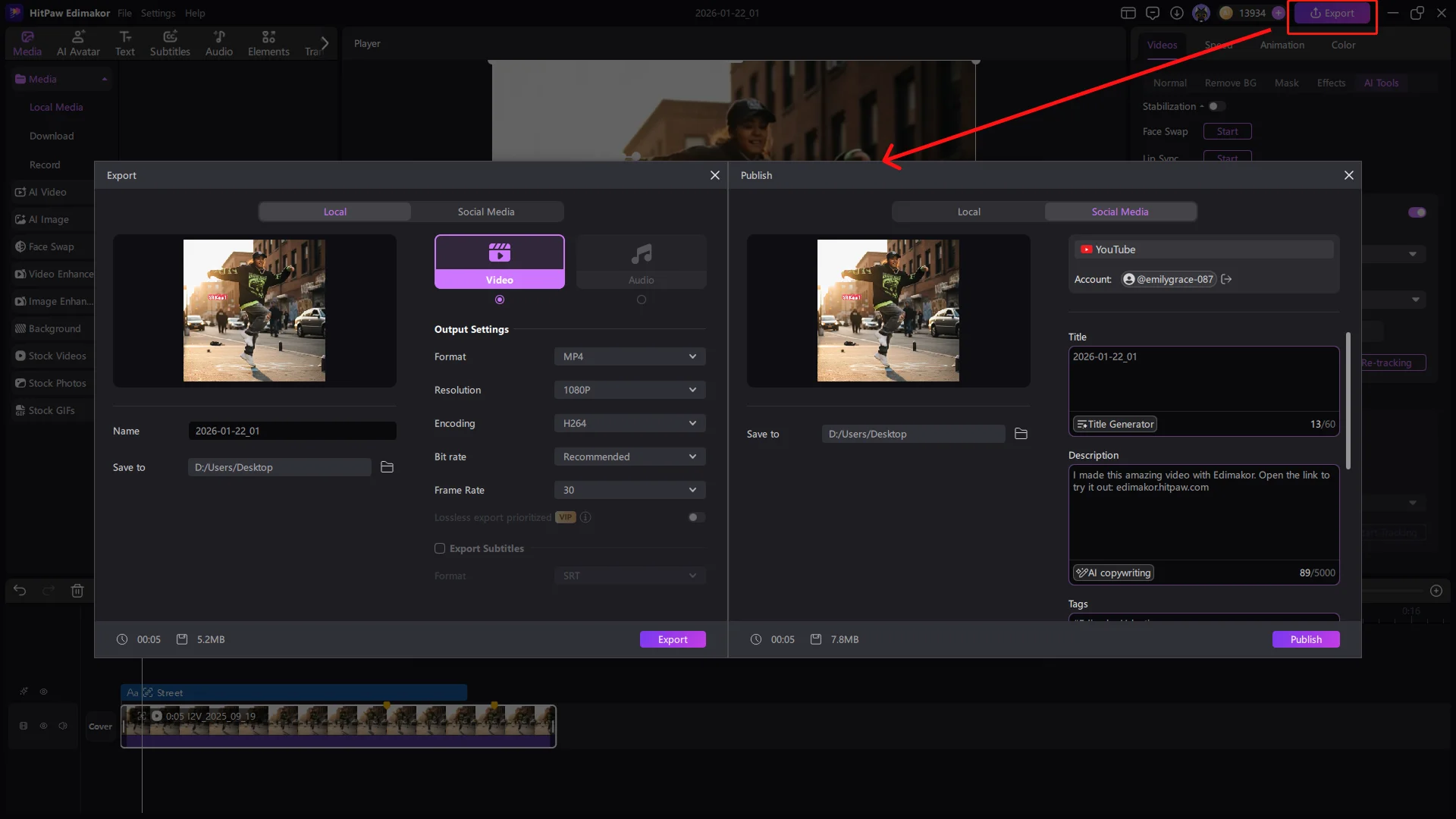Select the Subtitles tool

click(x=170, y=42)
